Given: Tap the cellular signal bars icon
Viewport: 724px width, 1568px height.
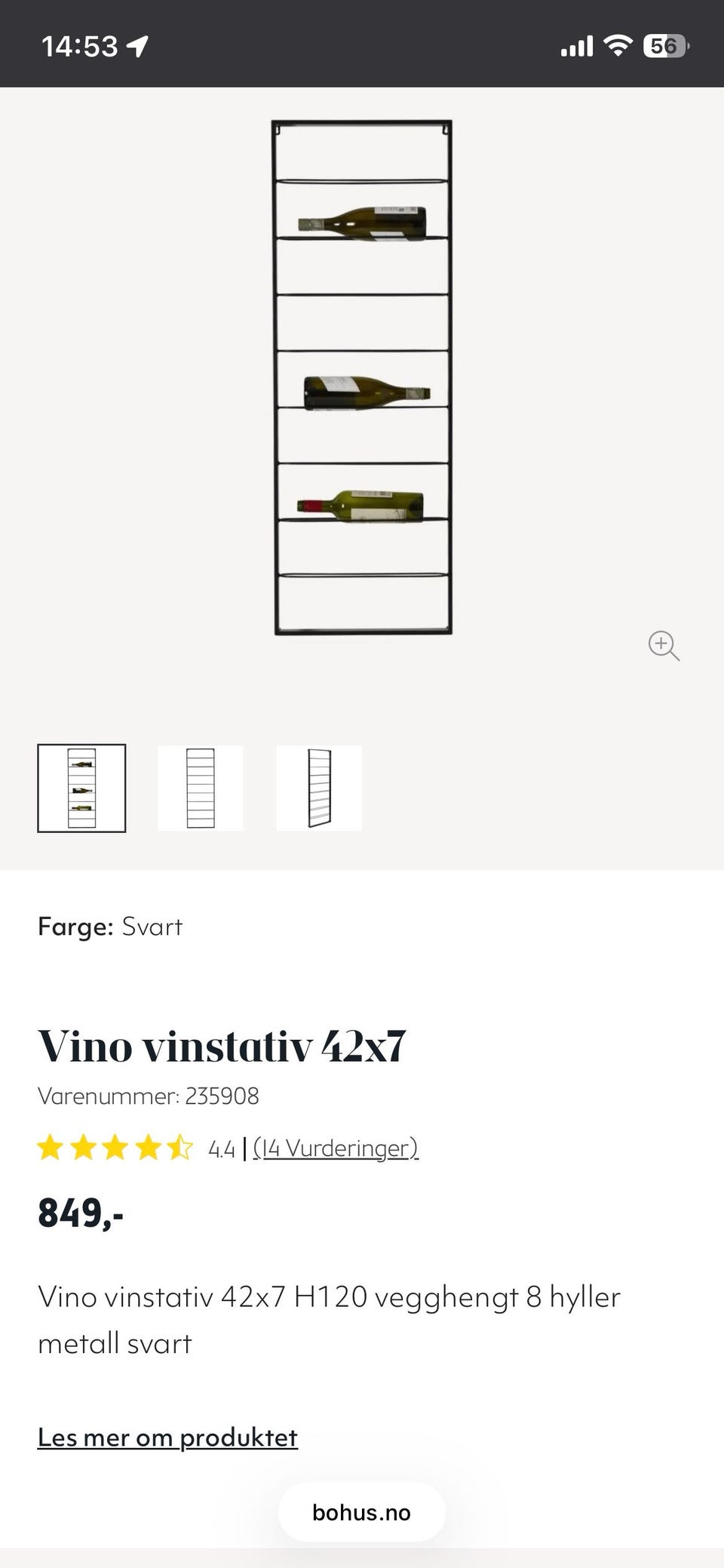Looking at the screenshot, I should pyautogui.click(x=577, y=47).
